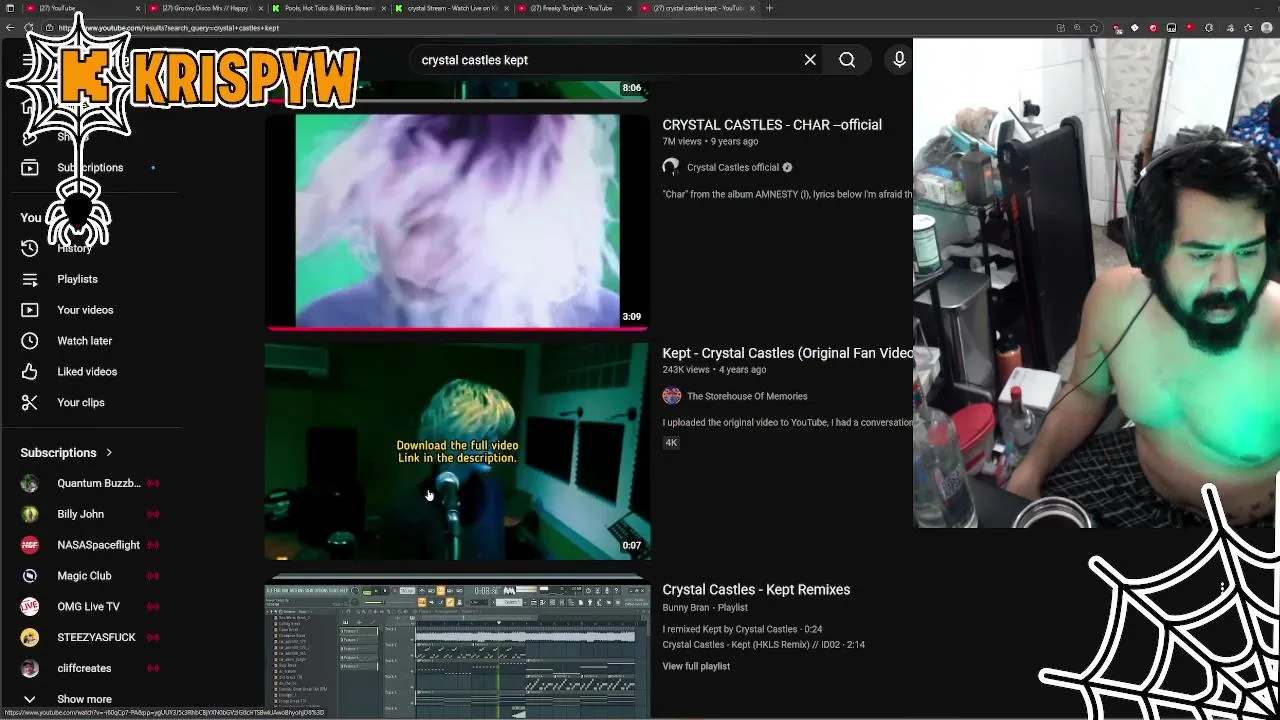Select the crystal castles kept tab
Viewport: 1280px width, 720px height.
pos(696,8)
